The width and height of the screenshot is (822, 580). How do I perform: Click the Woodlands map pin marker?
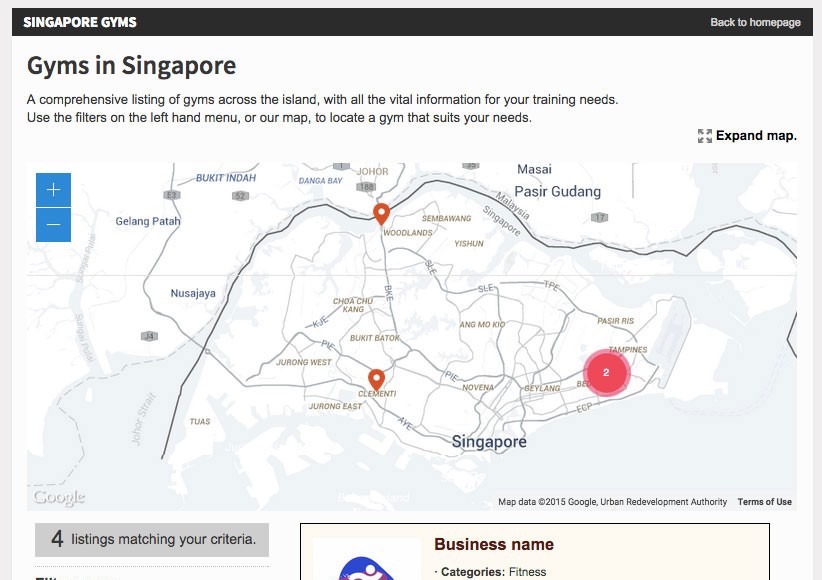[382, 214]
